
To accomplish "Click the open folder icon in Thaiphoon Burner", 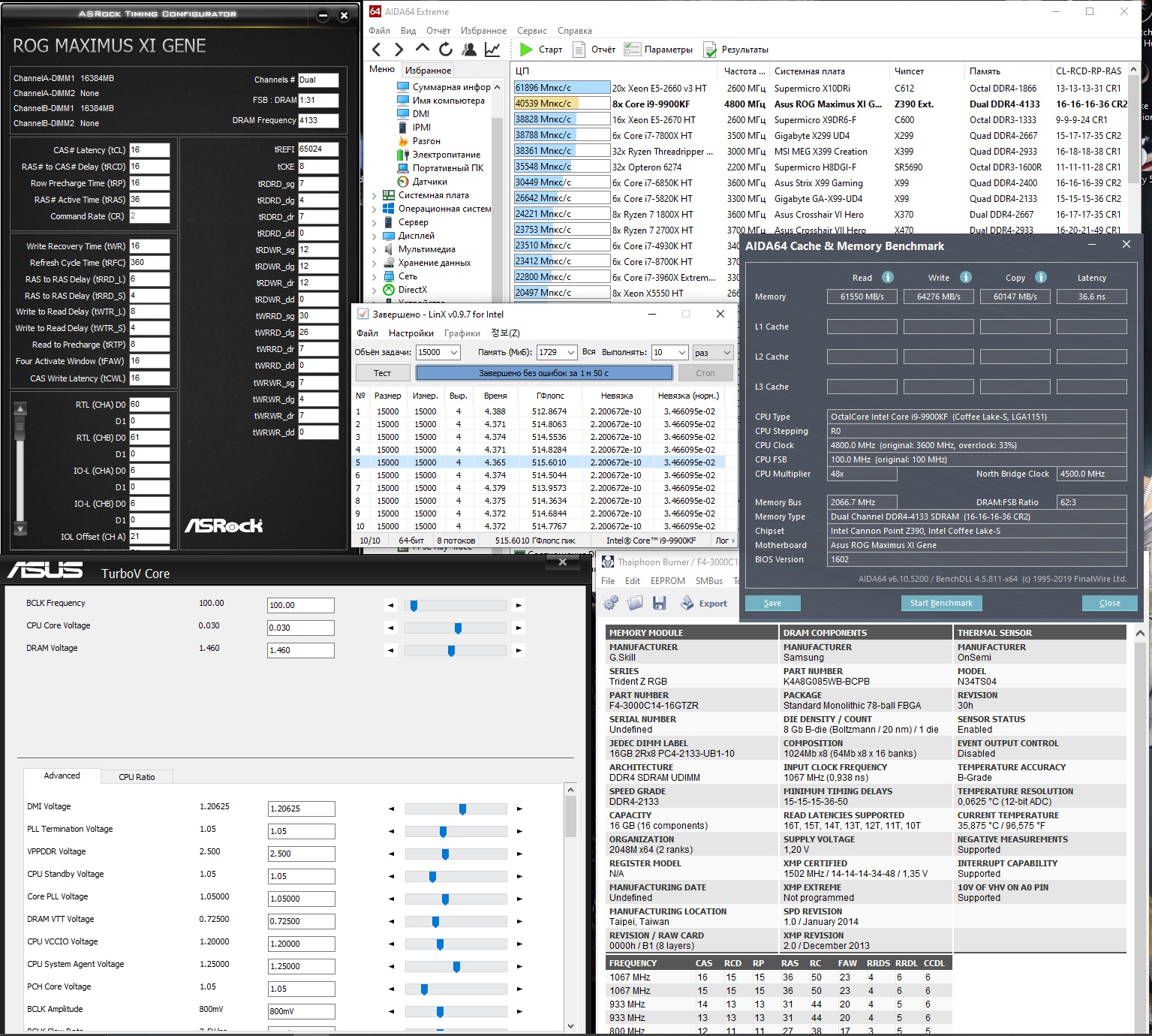I will (x=636, y=603).
